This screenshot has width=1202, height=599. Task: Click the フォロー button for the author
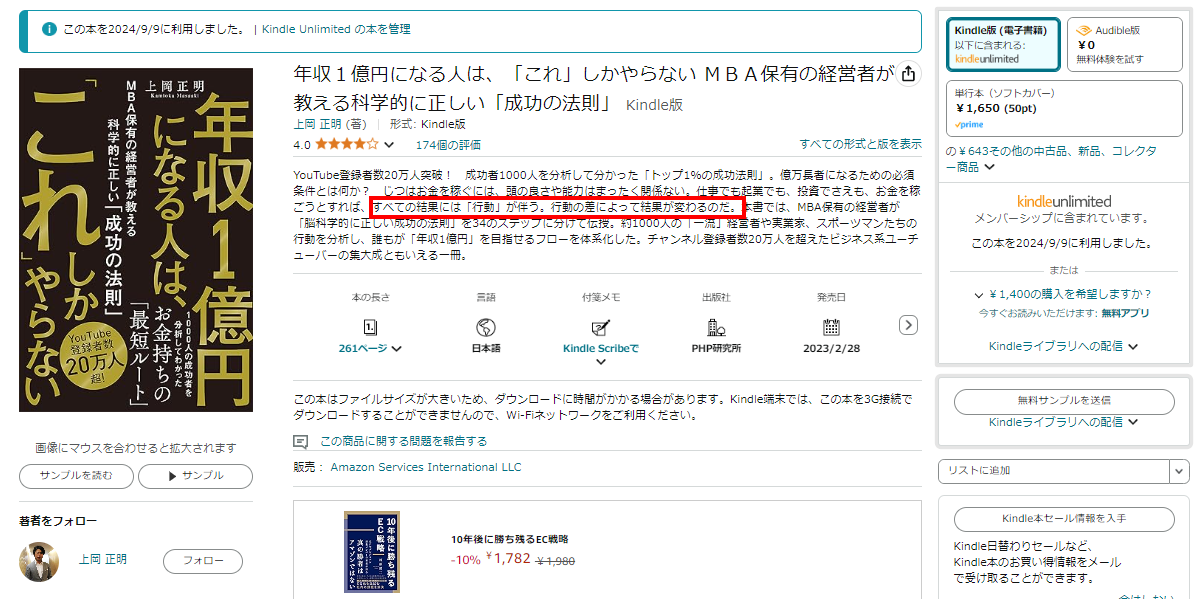(202, 561)
